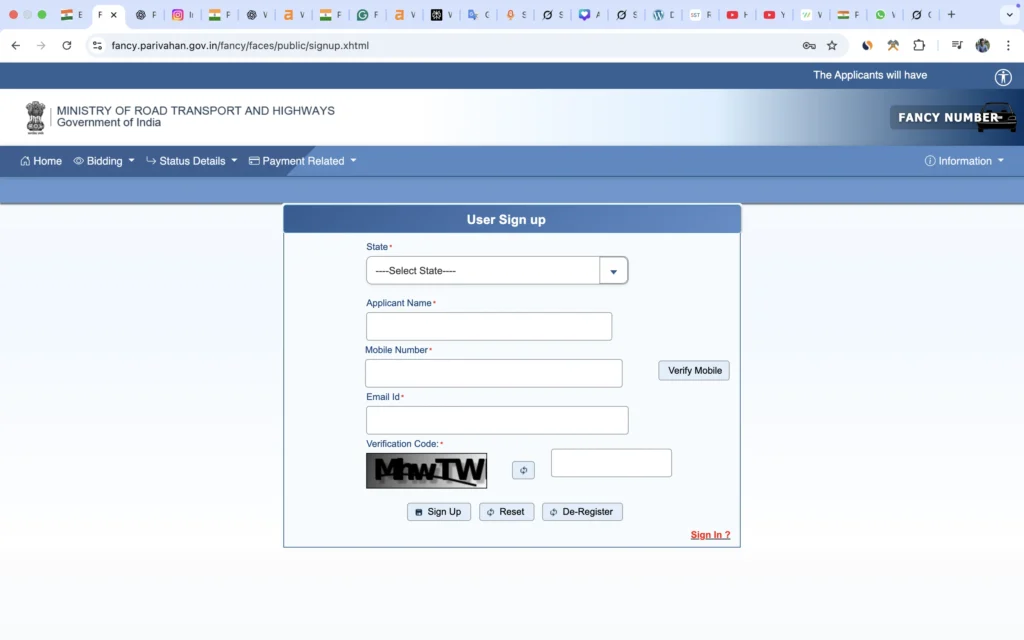Click the browser extensions puzzle icon

(x=919, y=45)
